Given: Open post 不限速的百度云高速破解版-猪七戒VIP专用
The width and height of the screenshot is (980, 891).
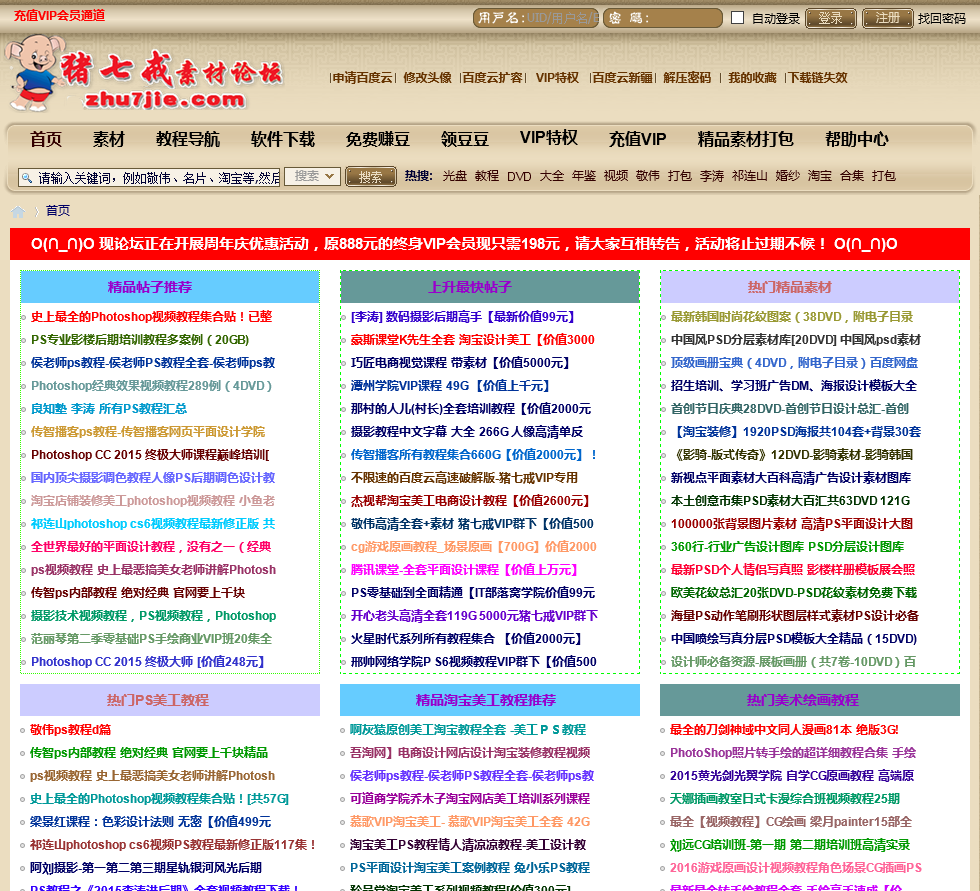Looking at the screenshot, I should pos(464,478).
